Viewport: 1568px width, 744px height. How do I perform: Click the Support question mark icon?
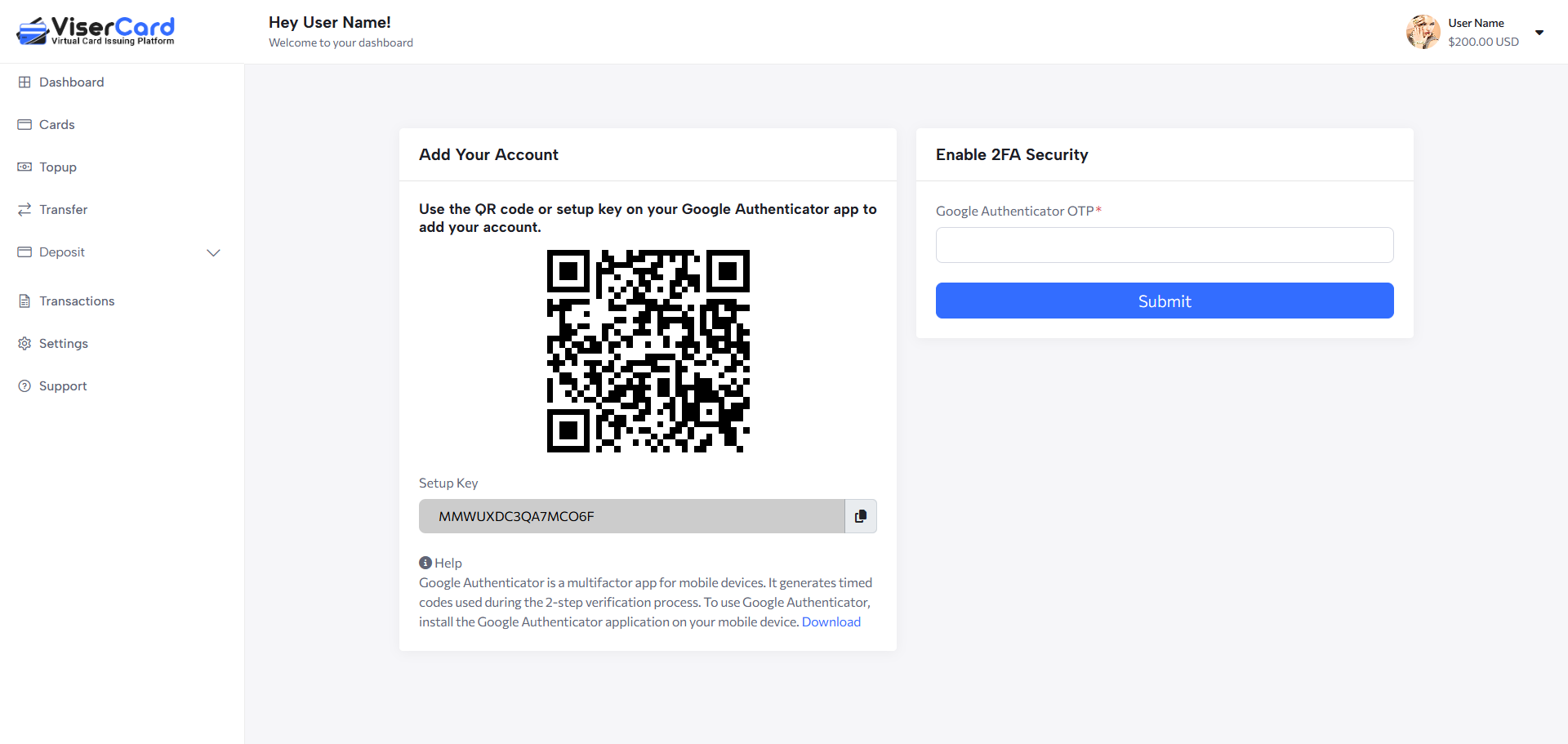click(24, 386)
